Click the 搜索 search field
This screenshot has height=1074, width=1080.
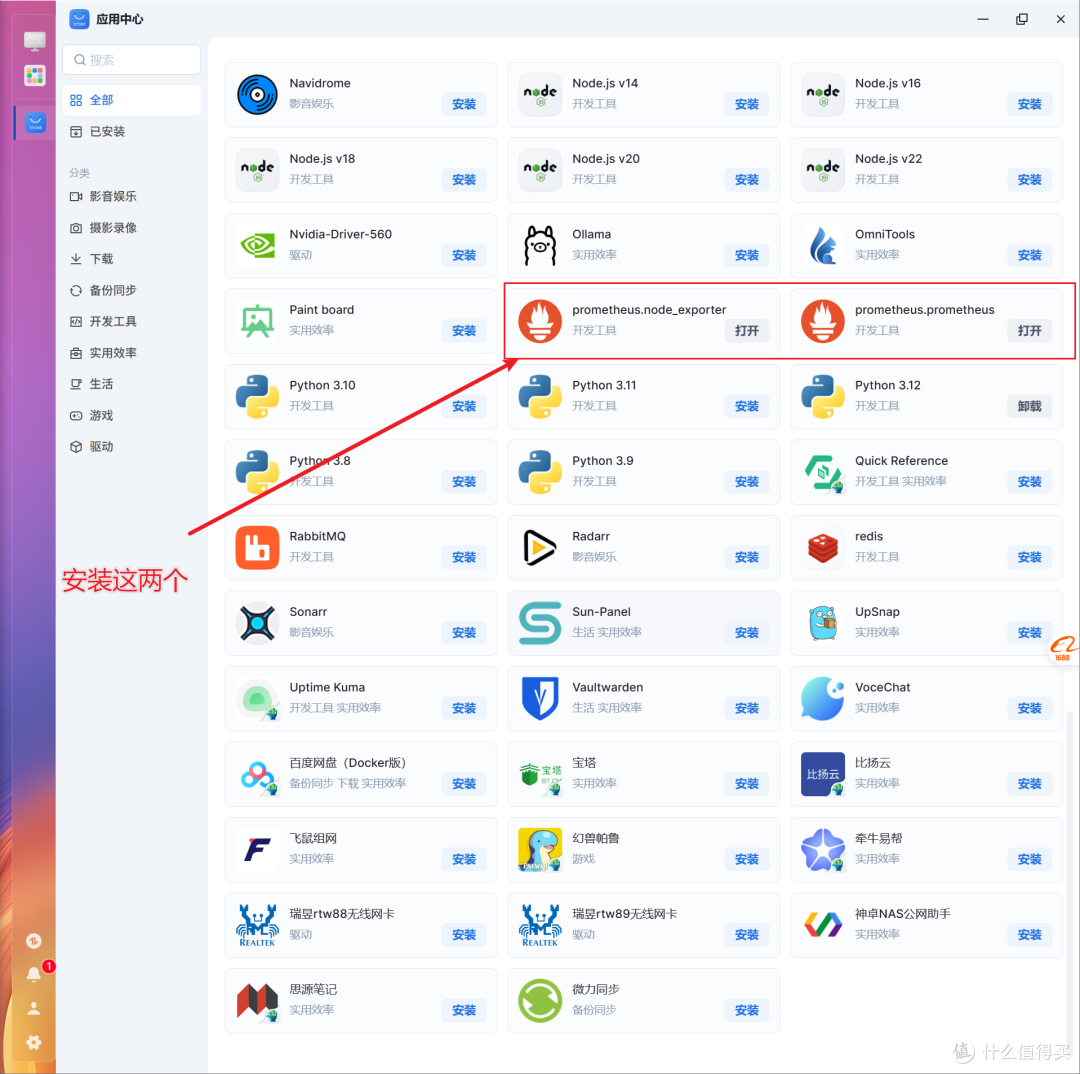tap(132, 60)
